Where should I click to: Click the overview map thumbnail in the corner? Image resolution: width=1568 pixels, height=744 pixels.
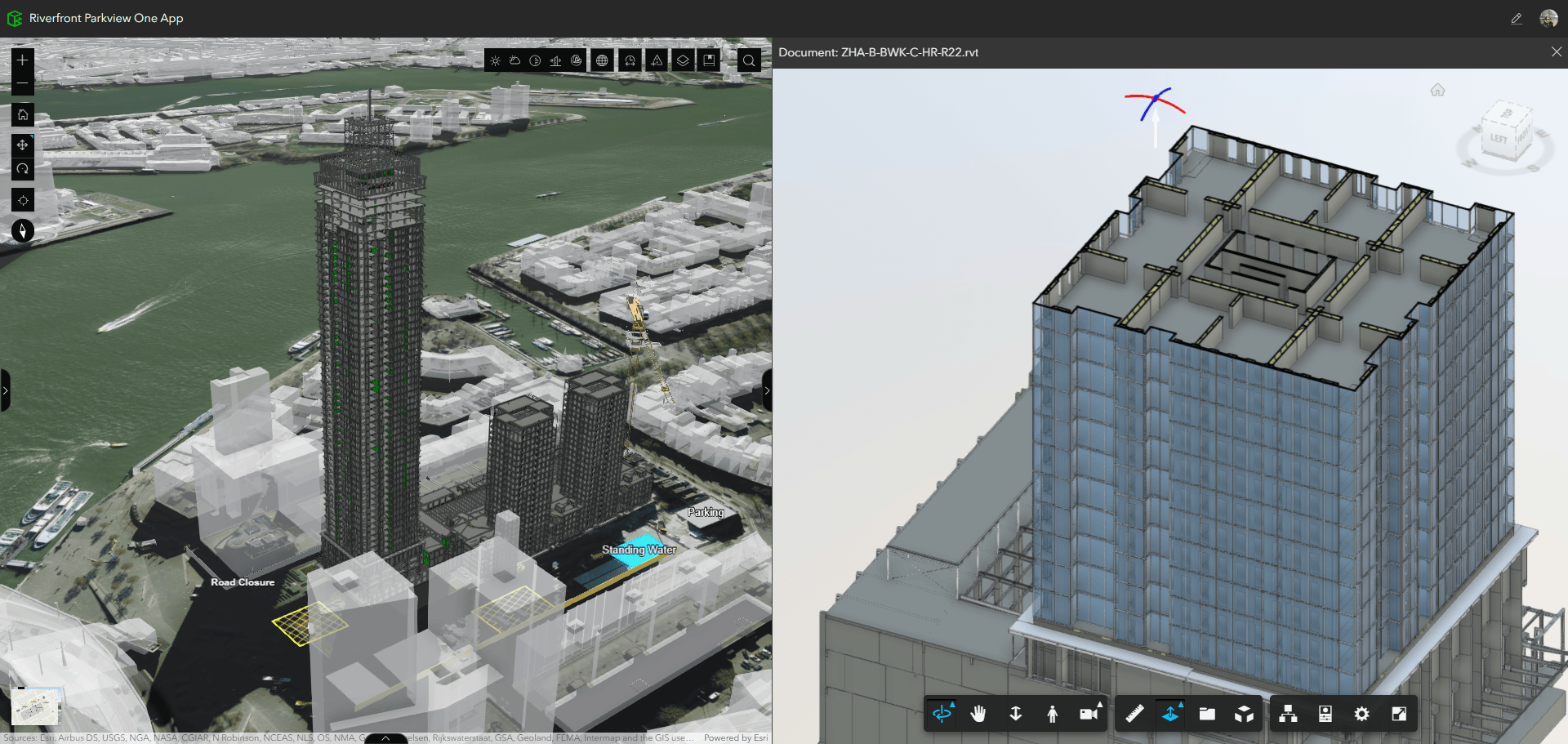pos(35,707)
